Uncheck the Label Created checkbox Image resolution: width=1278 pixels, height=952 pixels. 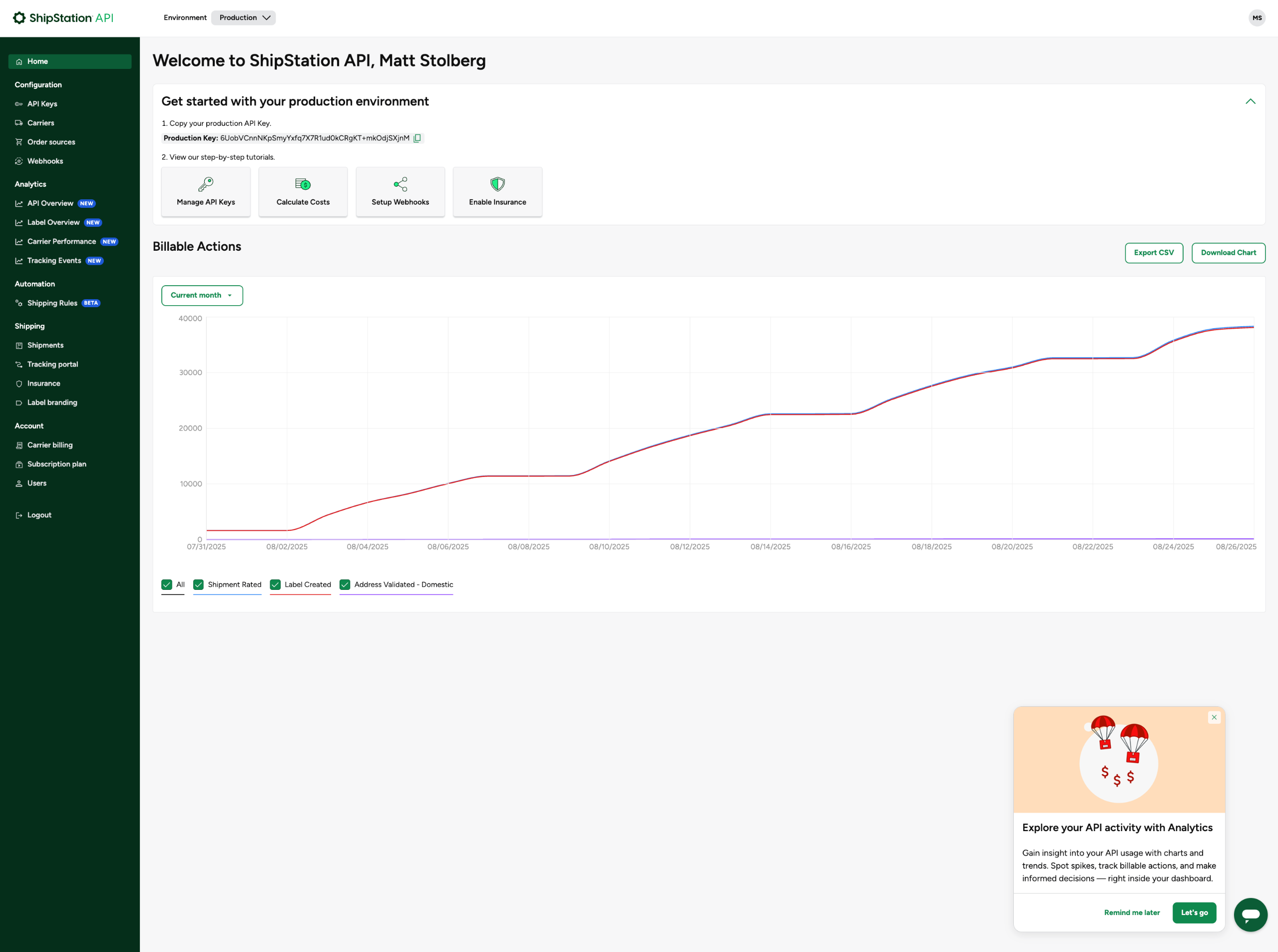[275, 584]
